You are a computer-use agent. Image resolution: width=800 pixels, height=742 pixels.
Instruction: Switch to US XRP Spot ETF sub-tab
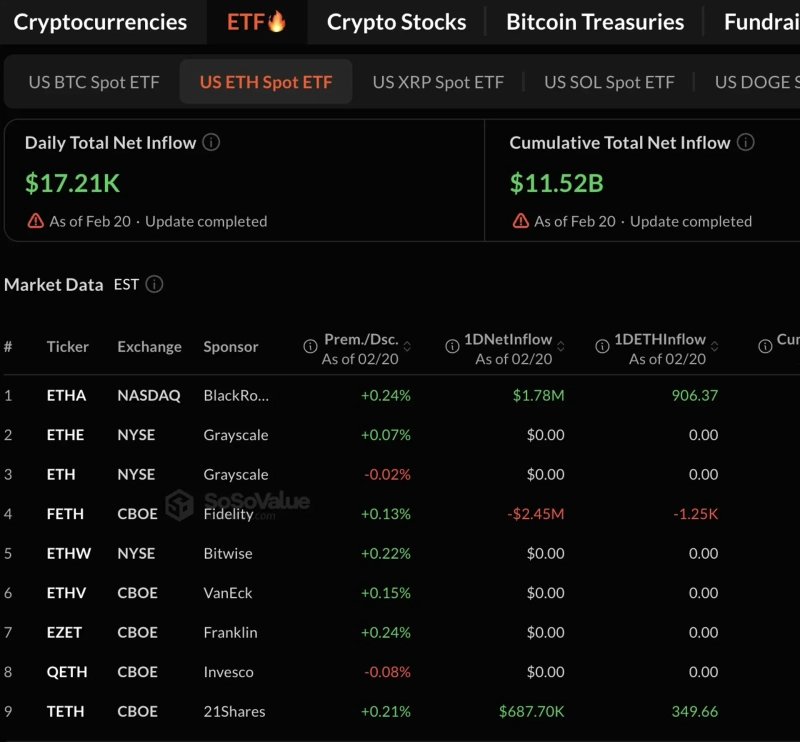438,82
